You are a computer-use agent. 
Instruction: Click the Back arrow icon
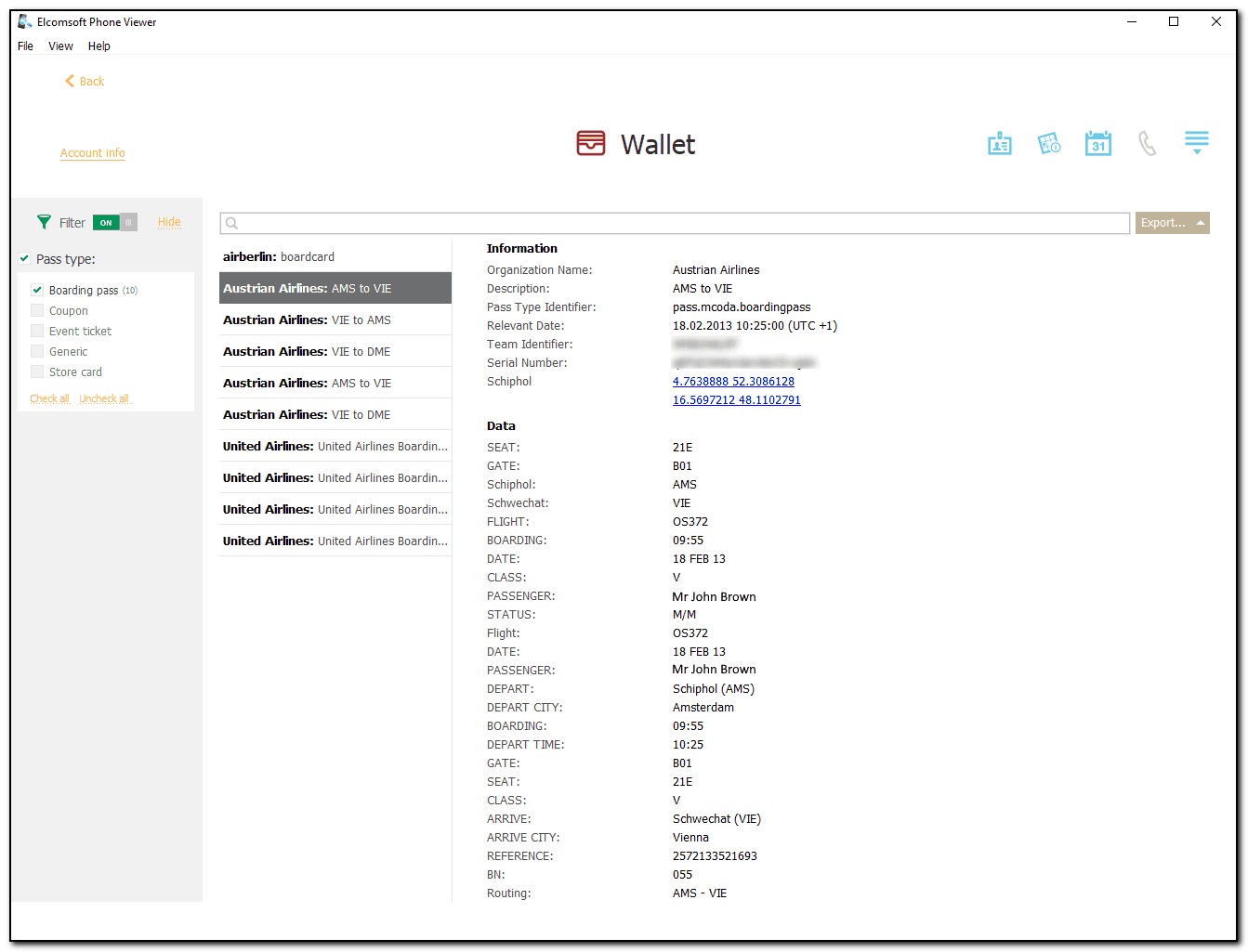pos(70,82)
